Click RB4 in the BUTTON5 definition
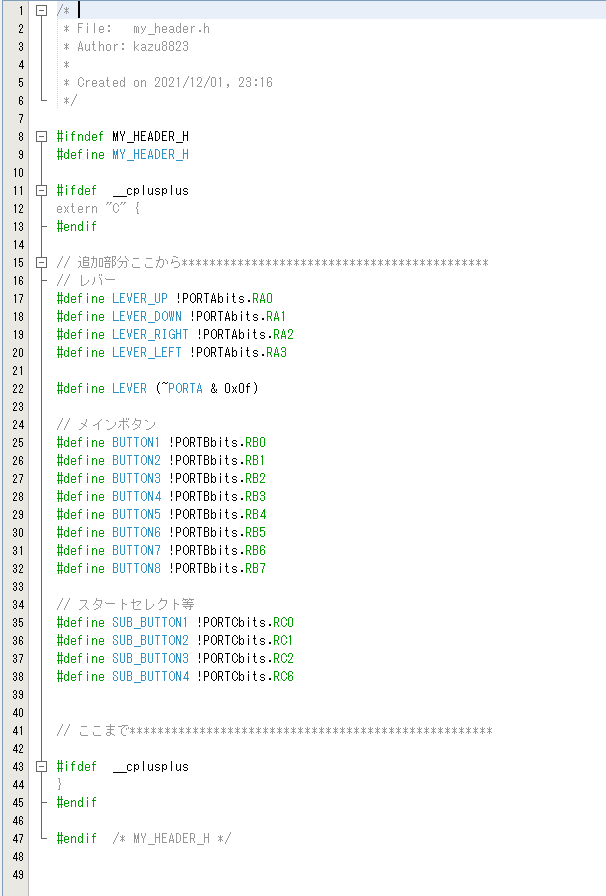The height and width of the screenshot is (896, 606). click(256, 514)
